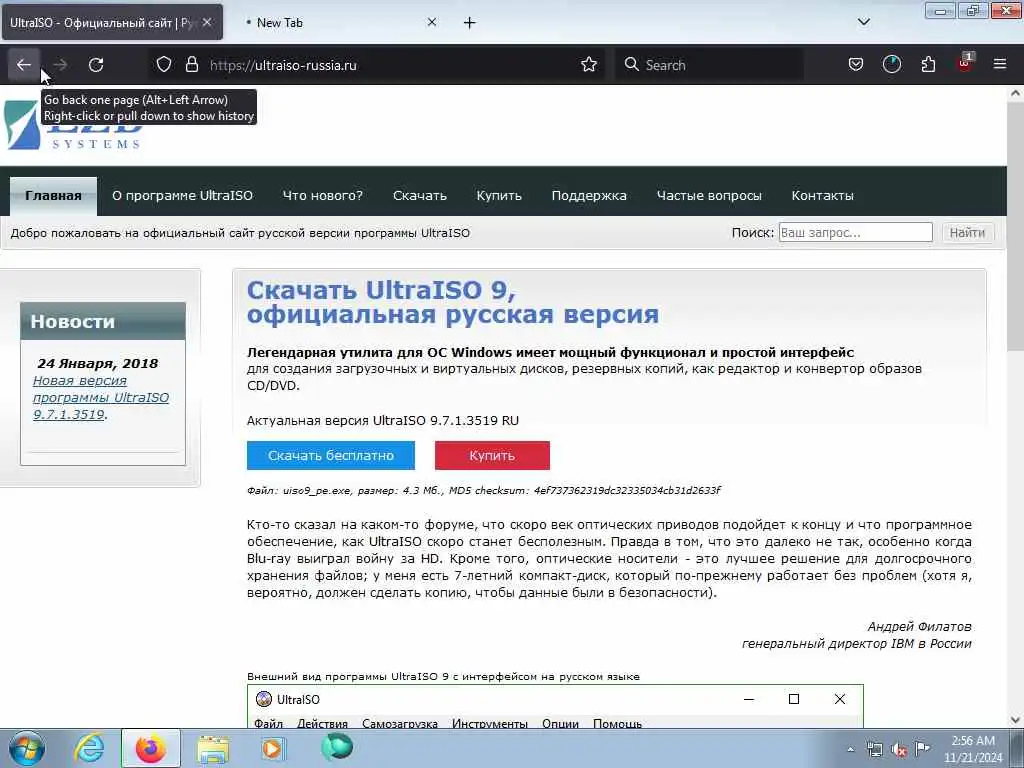Click the Актуальная версия UltraISO 9.7.1.3519 RU text
The height and width of the screenshot is (768, 1024).
pyautogui.click(x=383, y=421)
